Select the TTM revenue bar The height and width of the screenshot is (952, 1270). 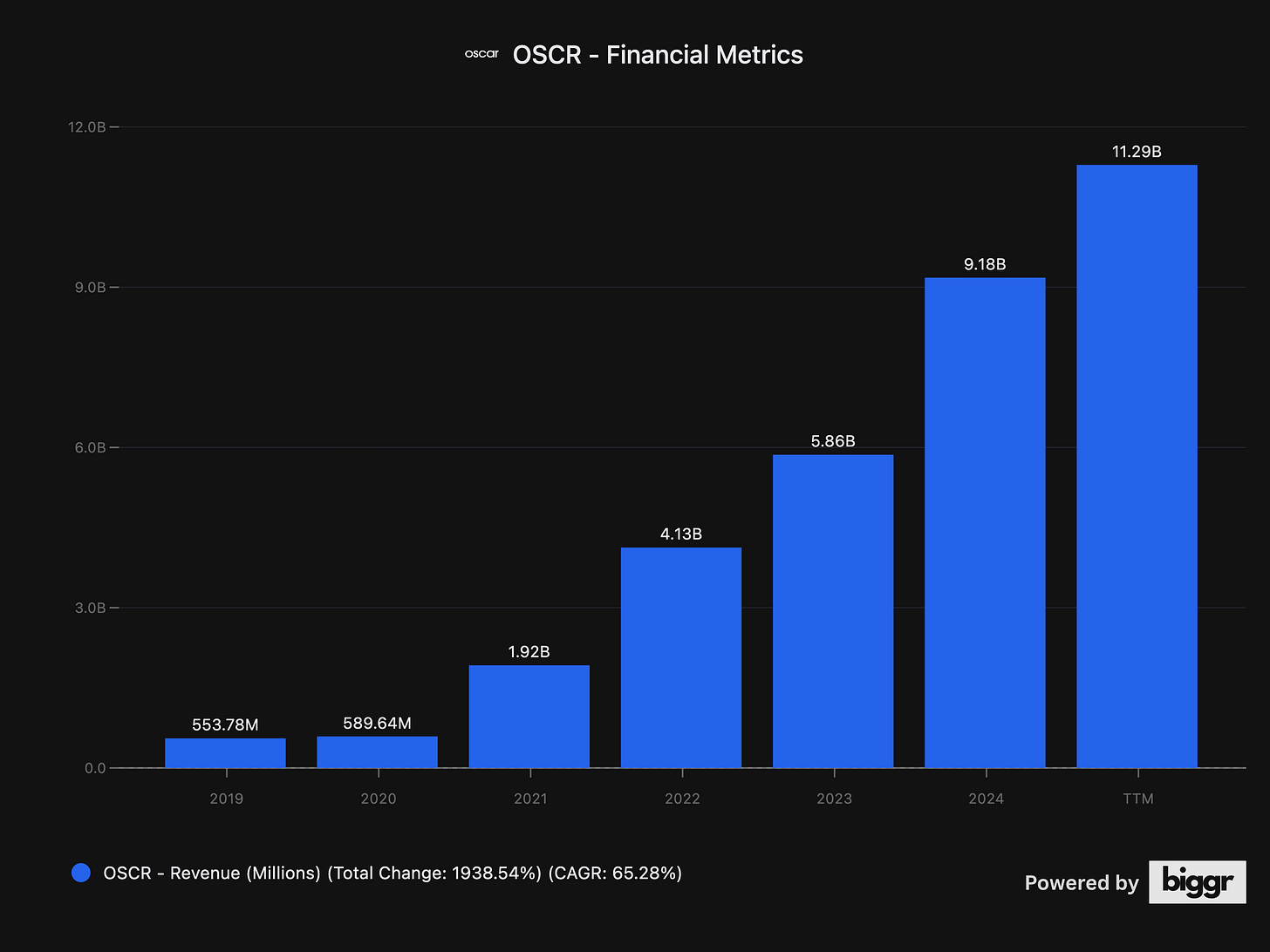pos(1137,466)
